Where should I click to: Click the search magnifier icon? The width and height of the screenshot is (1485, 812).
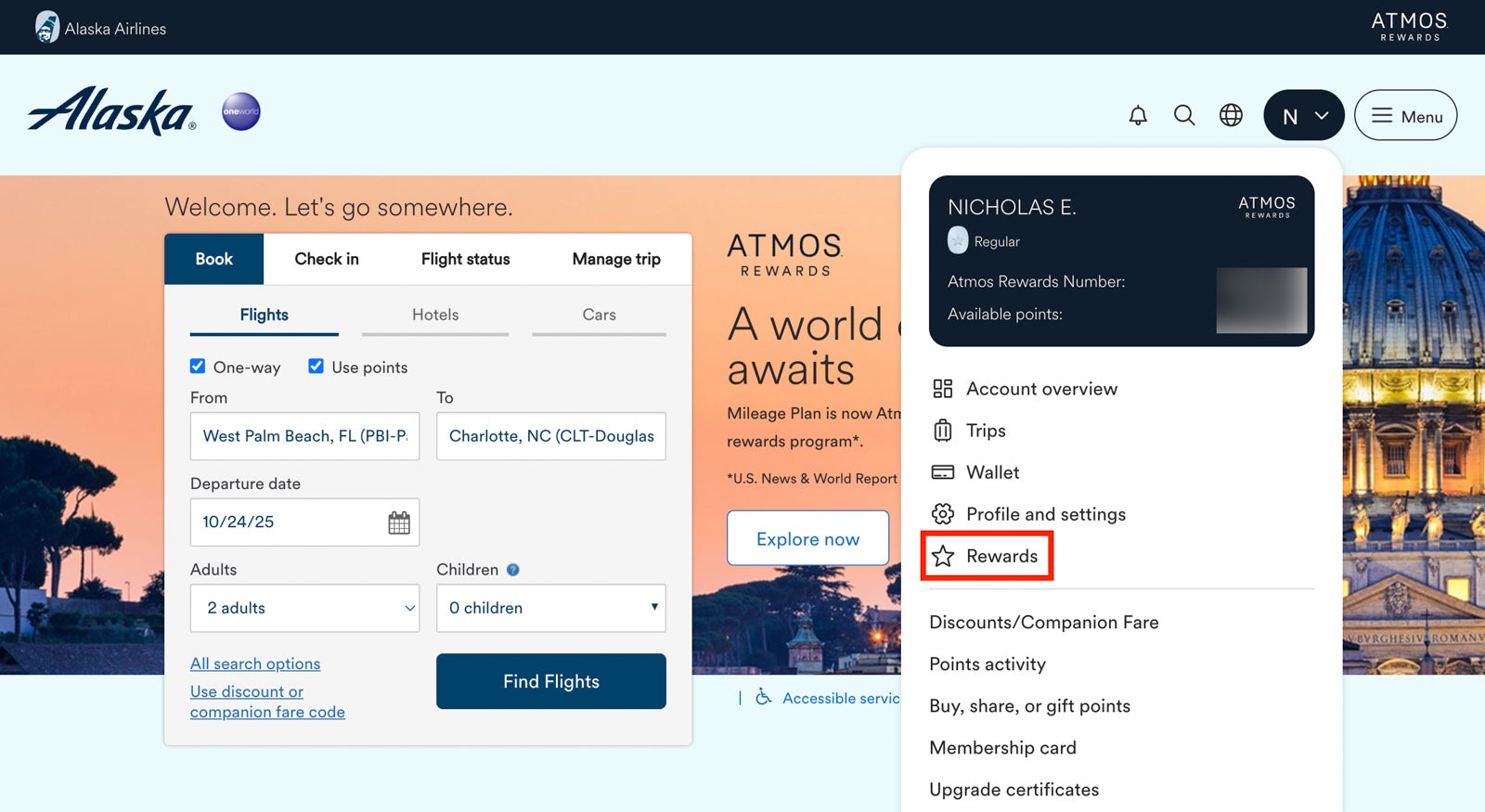tap(1184, 115)
